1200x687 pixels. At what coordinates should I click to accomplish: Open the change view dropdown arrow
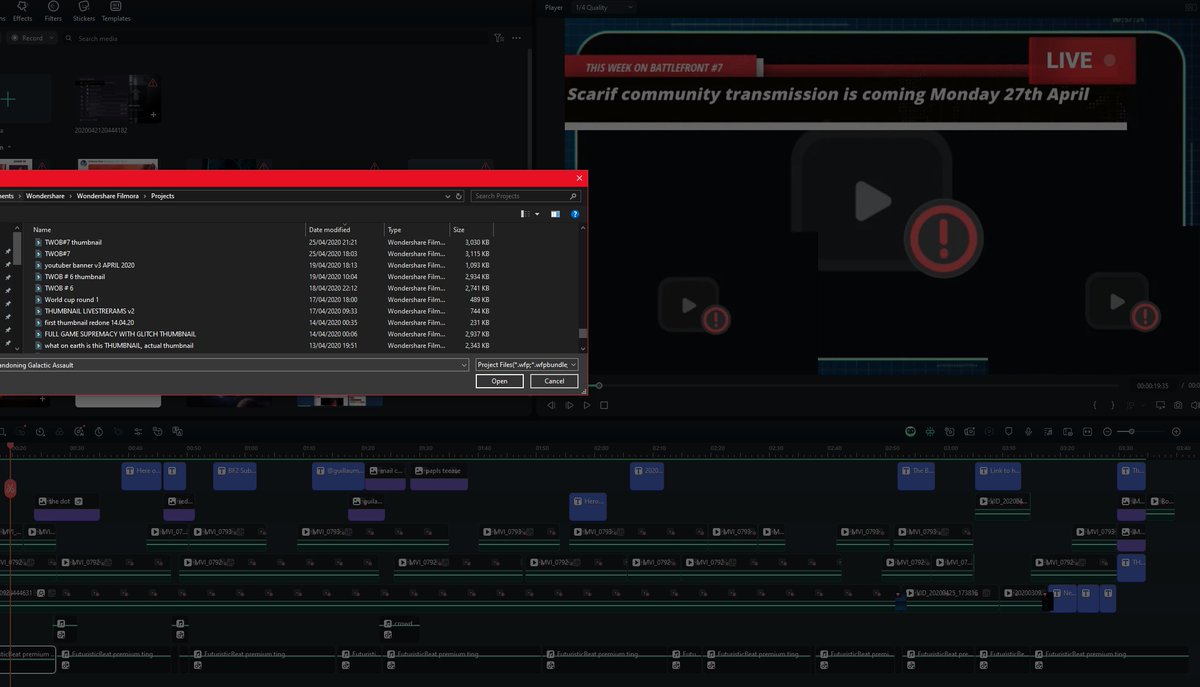[537, 214]
